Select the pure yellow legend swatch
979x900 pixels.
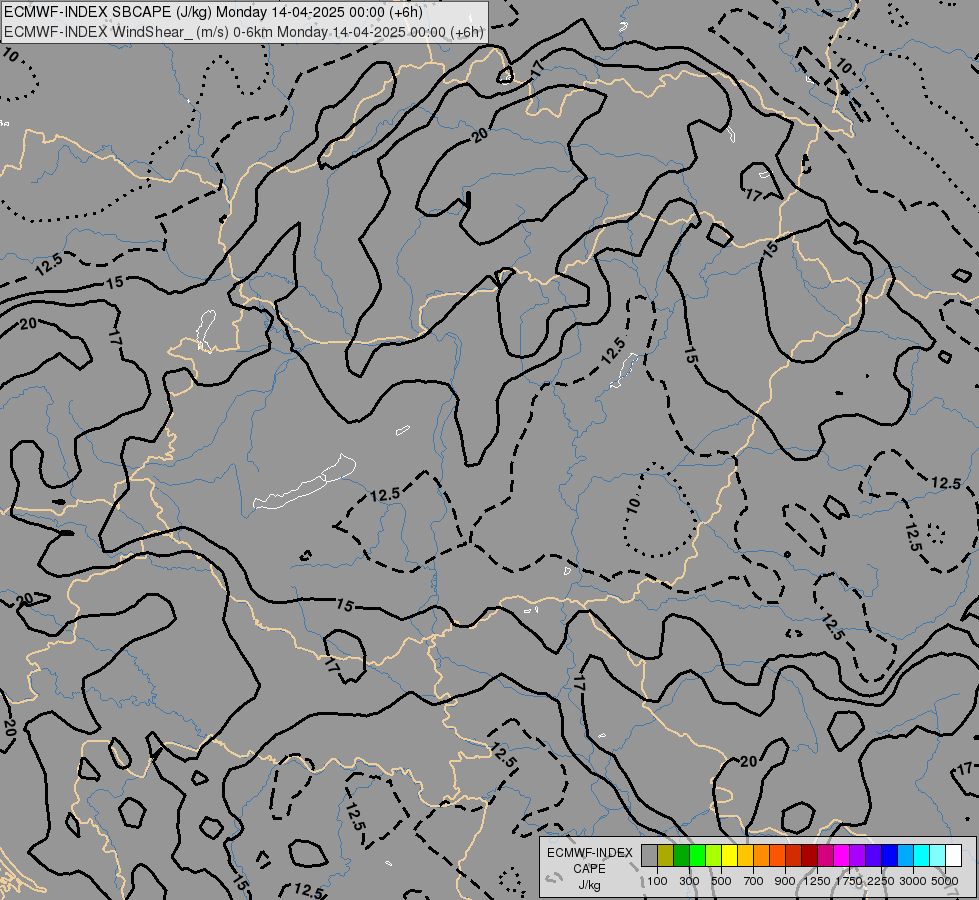coord(729,855)
